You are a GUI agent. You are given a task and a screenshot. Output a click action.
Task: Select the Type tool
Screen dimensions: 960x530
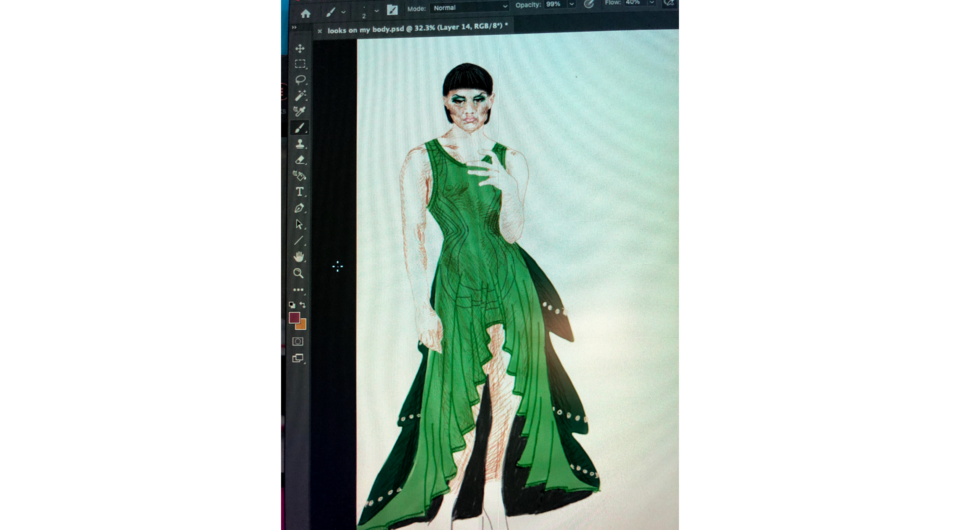coord(299,192)
